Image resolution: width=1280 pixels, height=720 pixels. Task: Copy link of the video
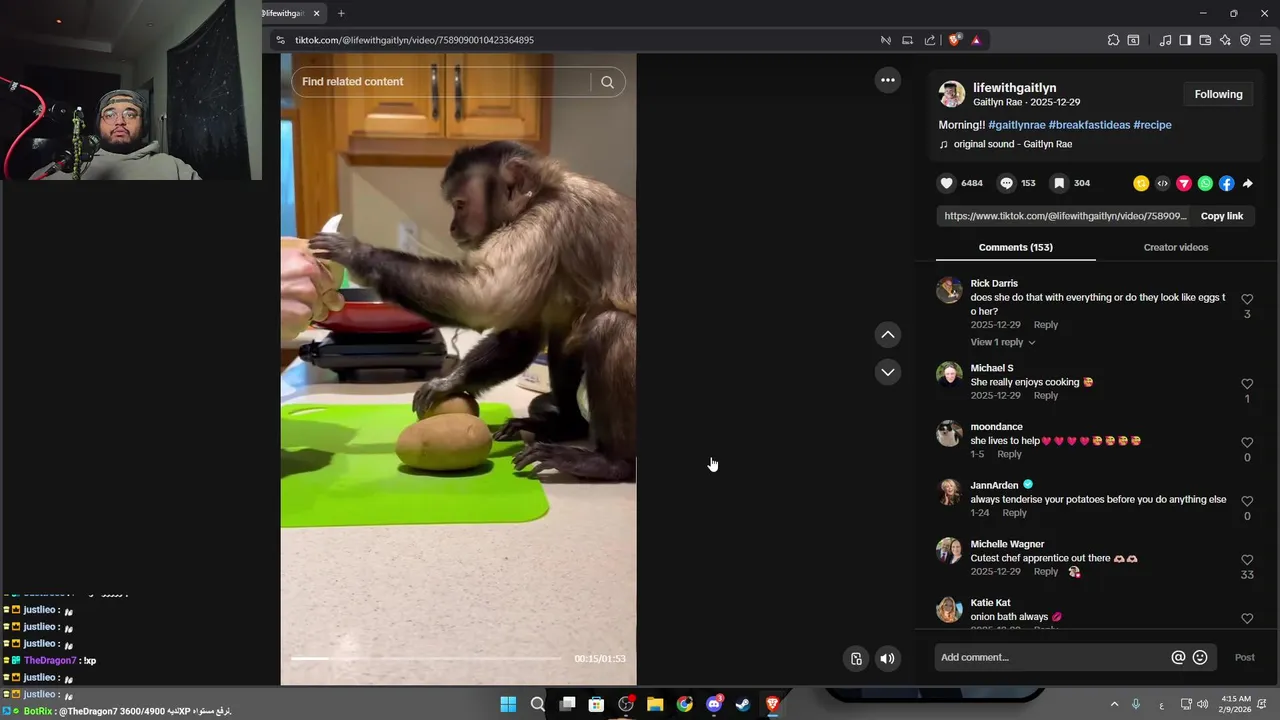click(x=1221, y=216)
